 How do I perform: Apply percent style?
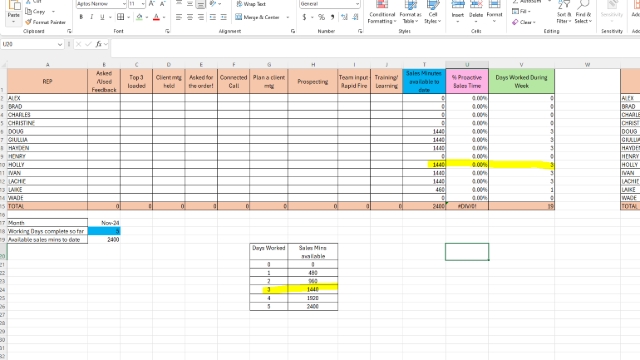coord(322,17)
